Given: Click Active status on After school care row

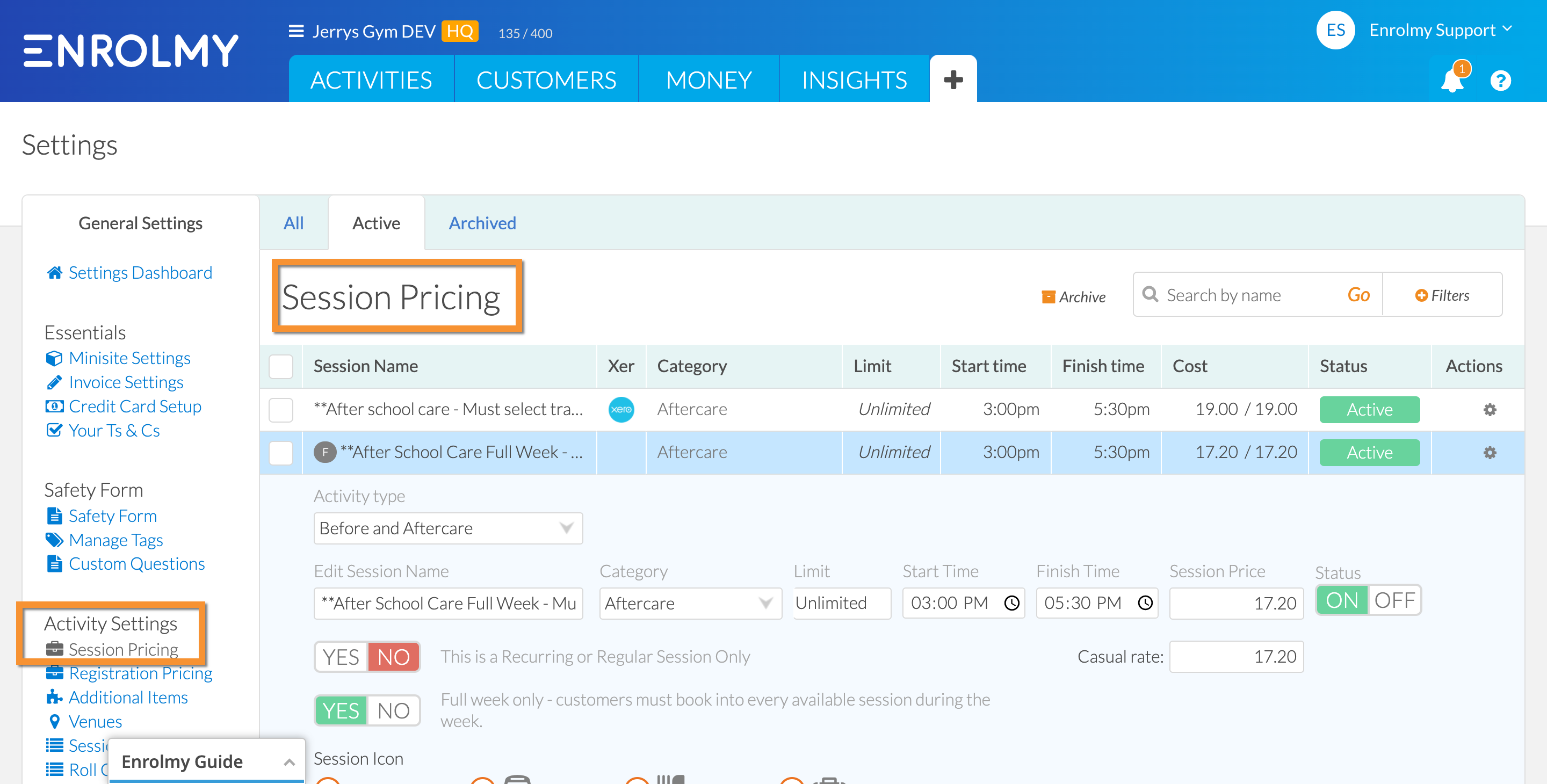Looking at the screenshot, I should (1369, 409).
